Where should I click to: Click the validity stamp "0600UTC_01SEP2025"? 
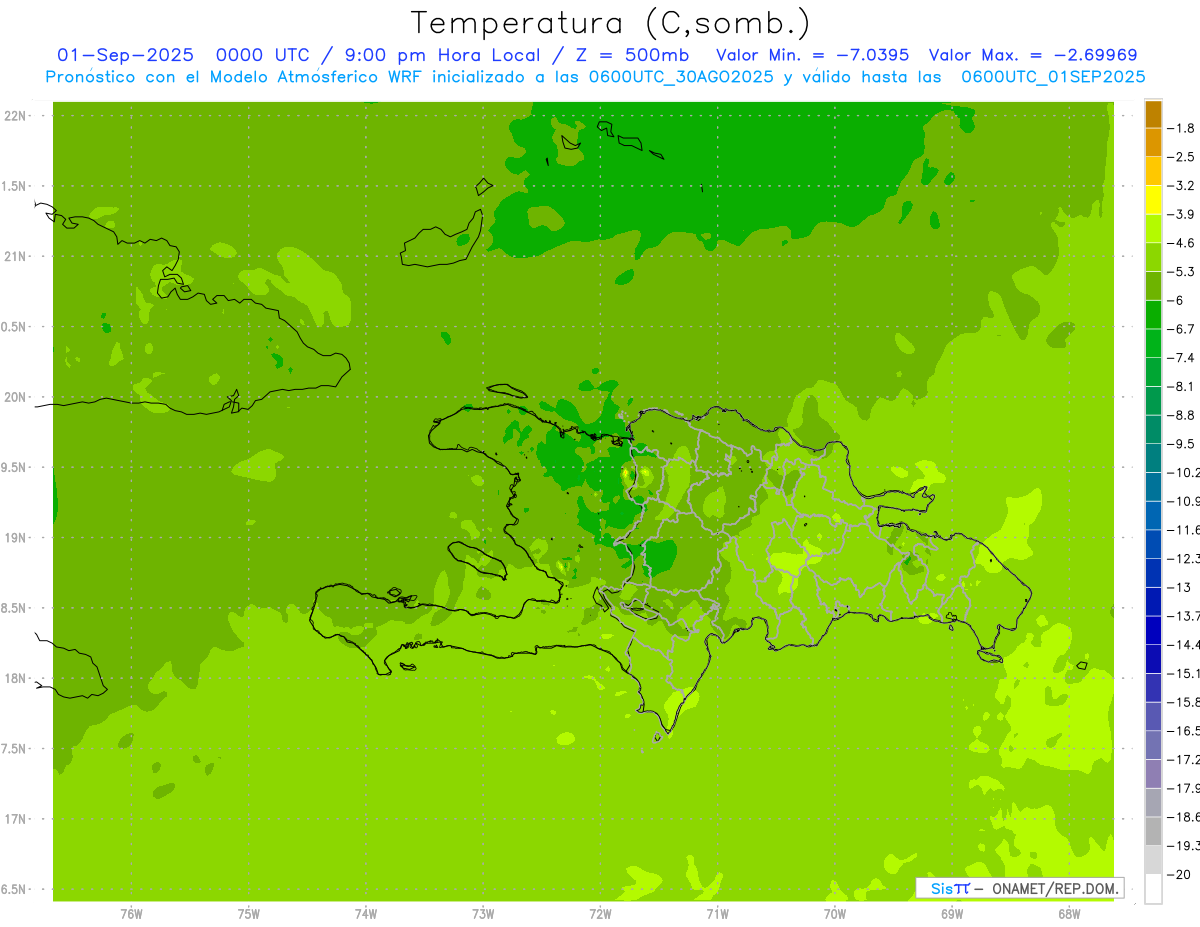click(x=1053, y=77)
